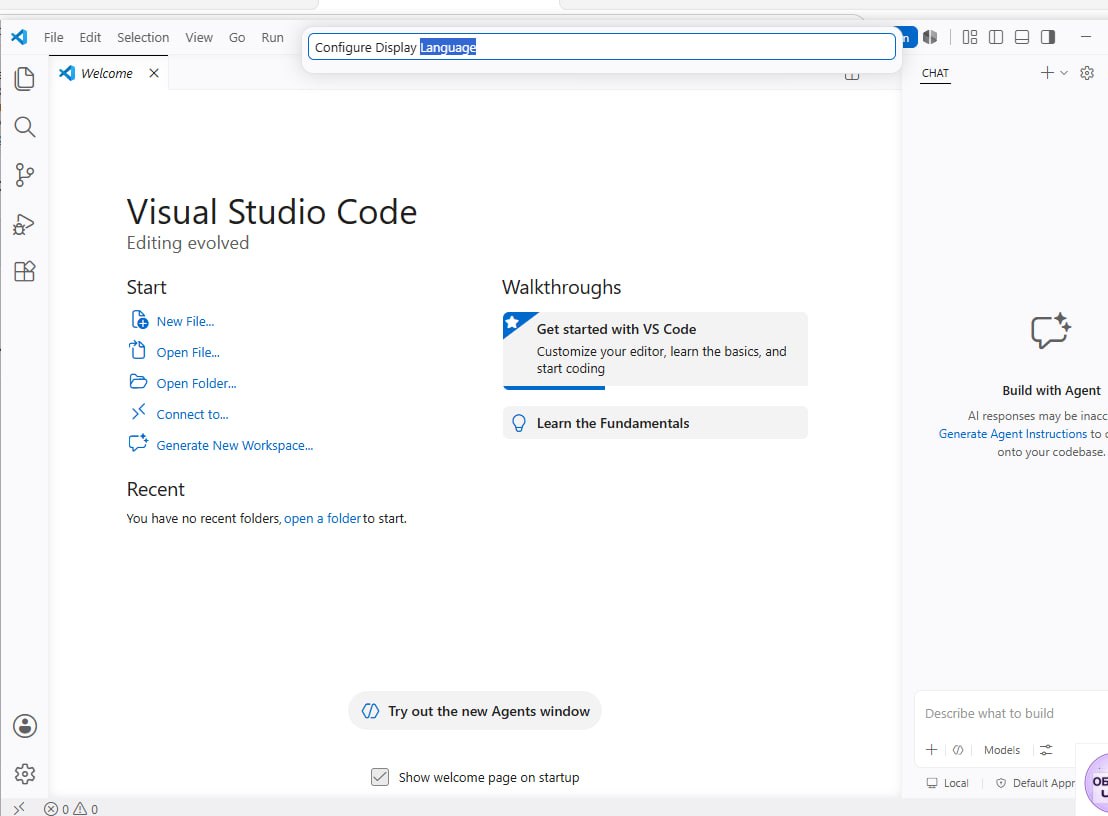Click the Connect to... link
Screen dimensions: 1108x816
pyautogui.click(x=192, y=415)
